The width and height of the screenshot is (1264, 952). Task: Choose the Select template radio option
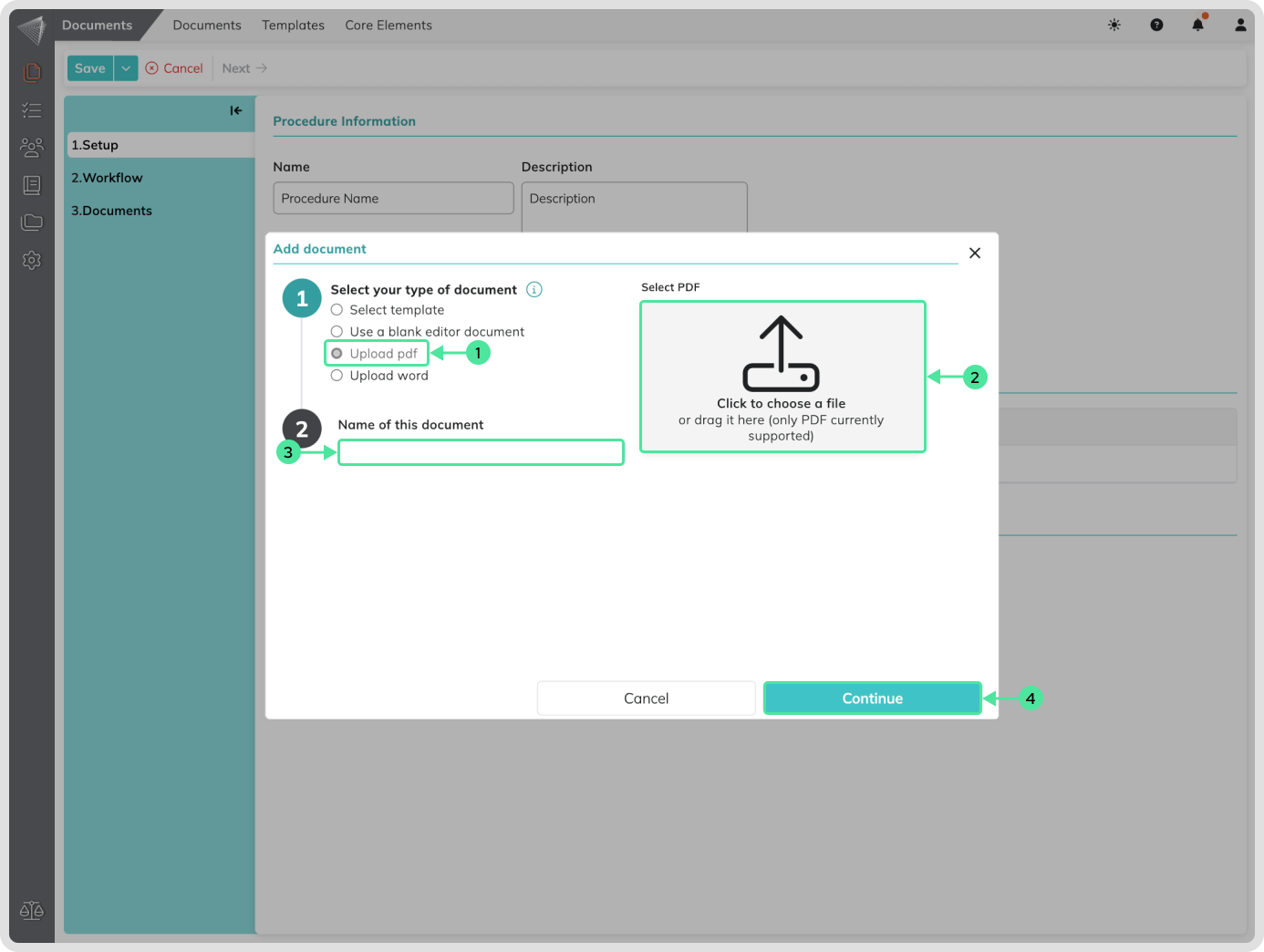[x=337, y=310]
